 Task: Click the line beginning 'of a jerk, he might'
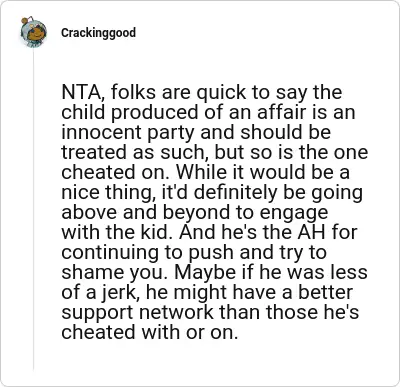207,292
